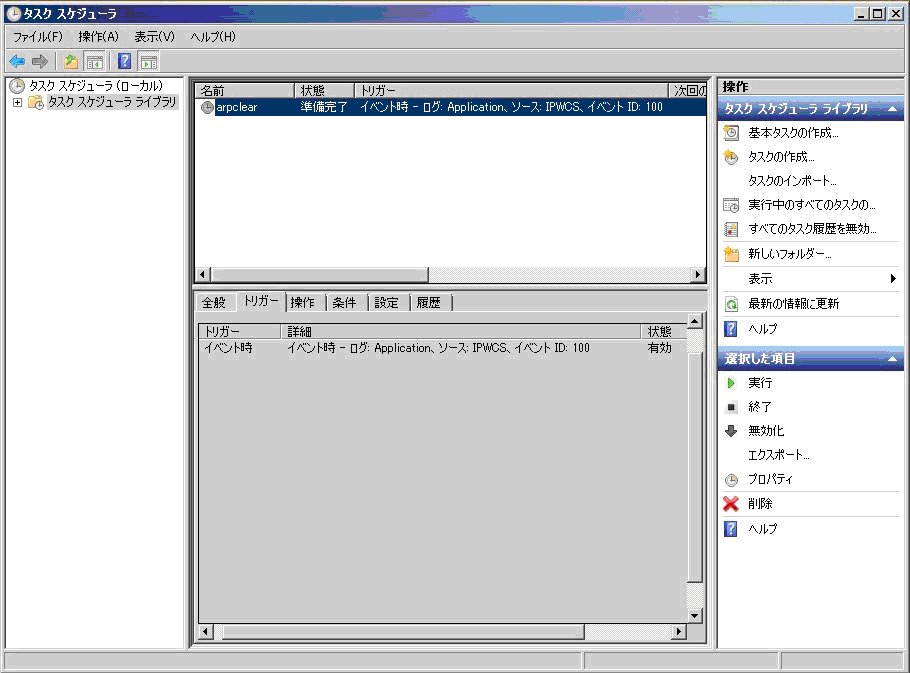The height and width of the screenshot is (673, 910).
Task: Click right arrow of task list horizontal scrollbar
Action: tap(698, 274)
